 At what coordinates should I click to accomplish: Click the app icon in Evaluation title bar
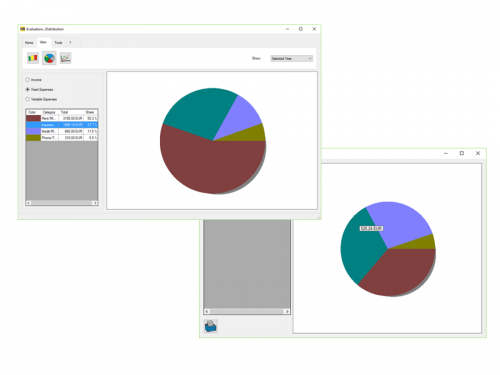coord(23,29)
